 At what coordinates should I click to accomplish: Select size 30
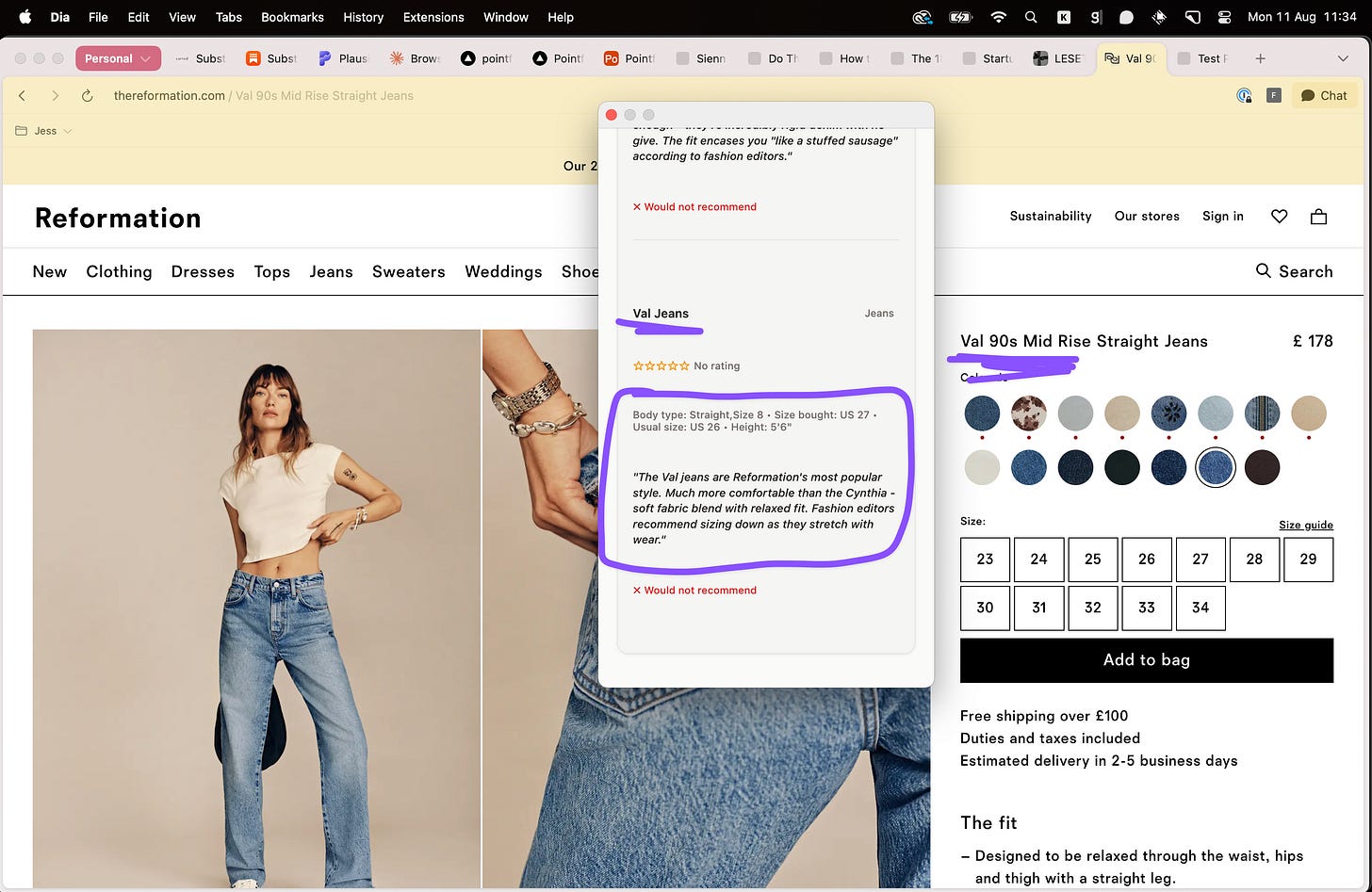tap(985, 608)
